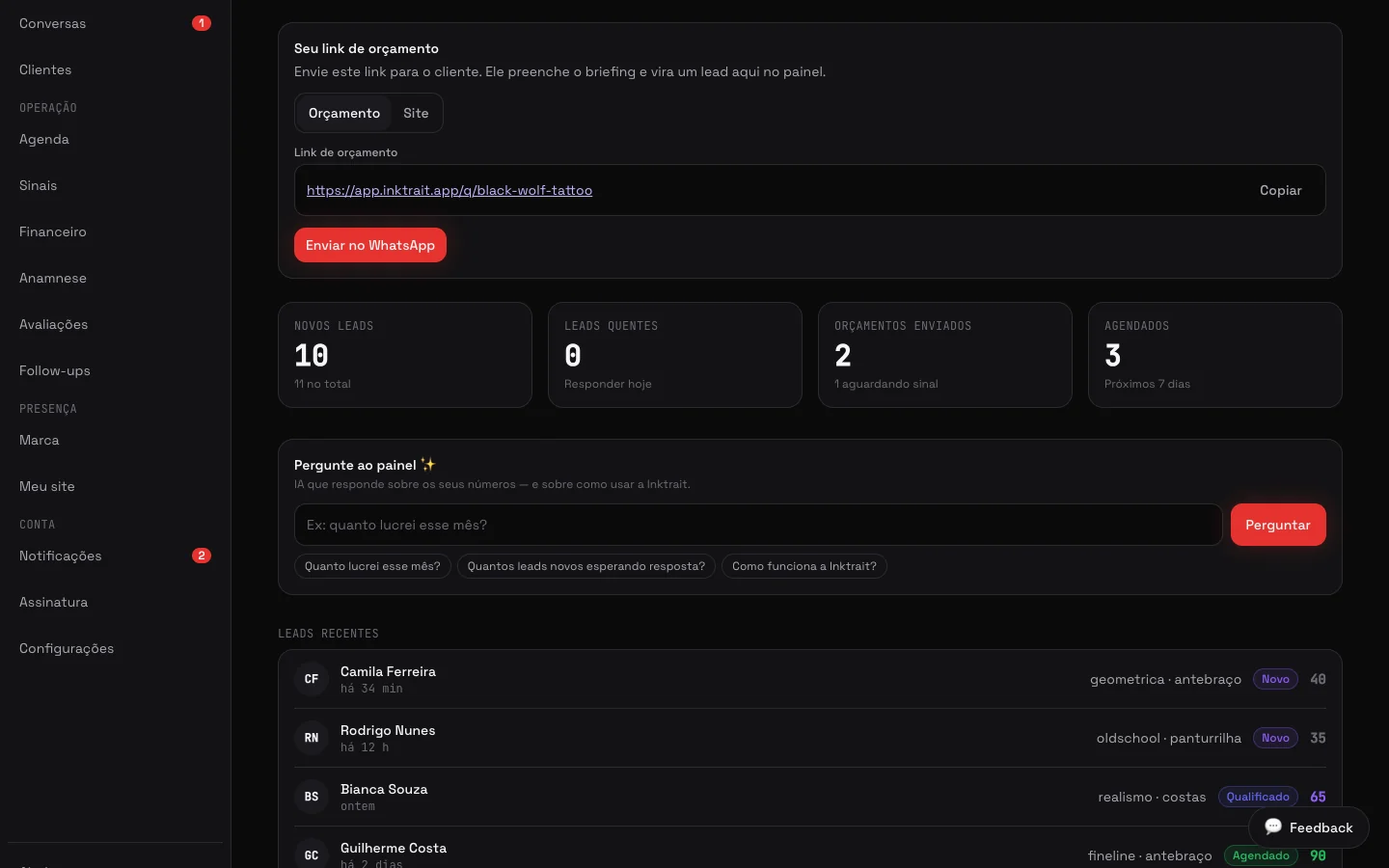This screenshot has width=1389, height=868.
Task: Open Configurações in sidebar
Action: tap(115, 648)
